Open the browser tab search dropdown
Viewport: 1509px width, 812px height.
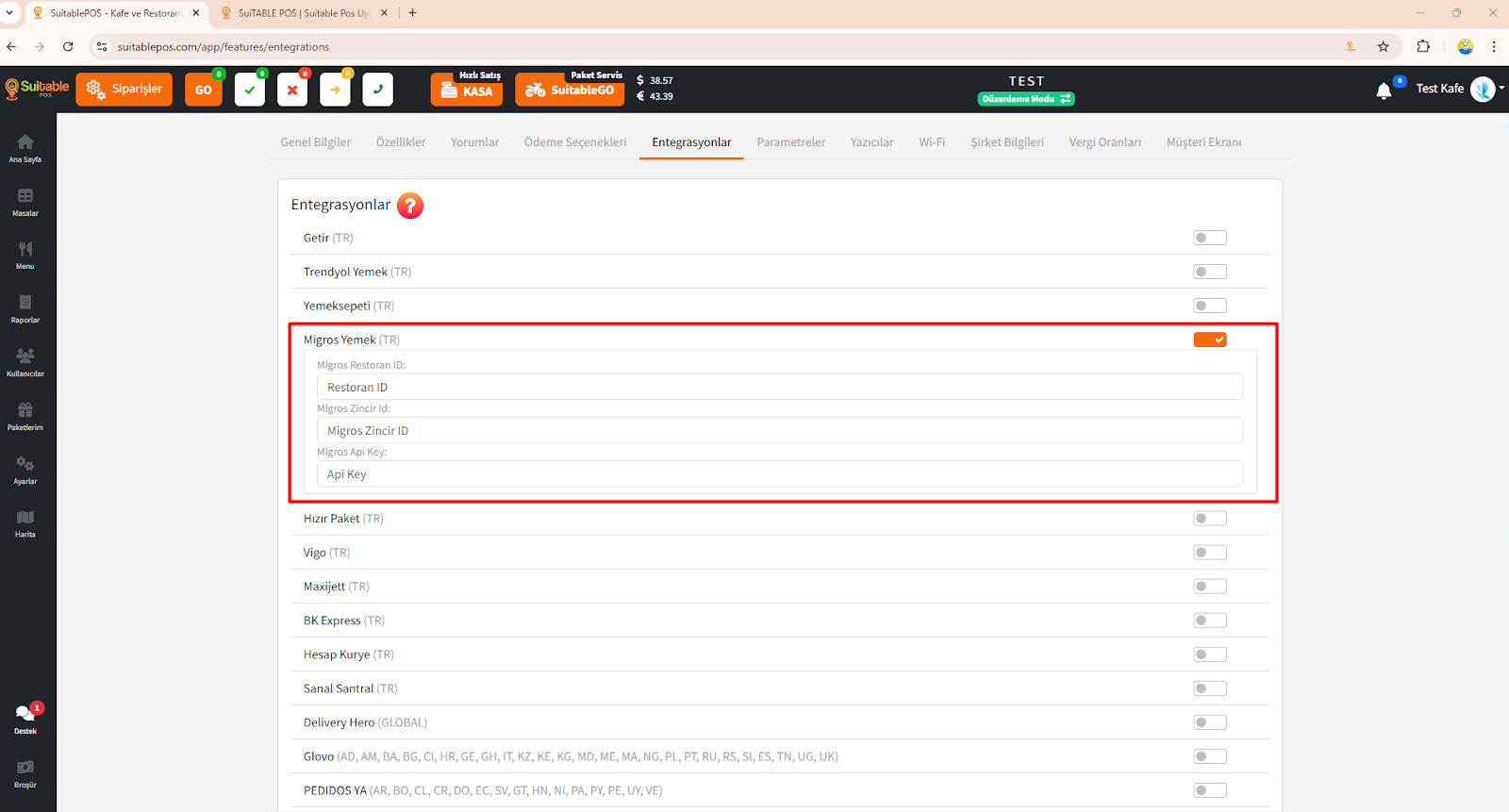[9, 13]
